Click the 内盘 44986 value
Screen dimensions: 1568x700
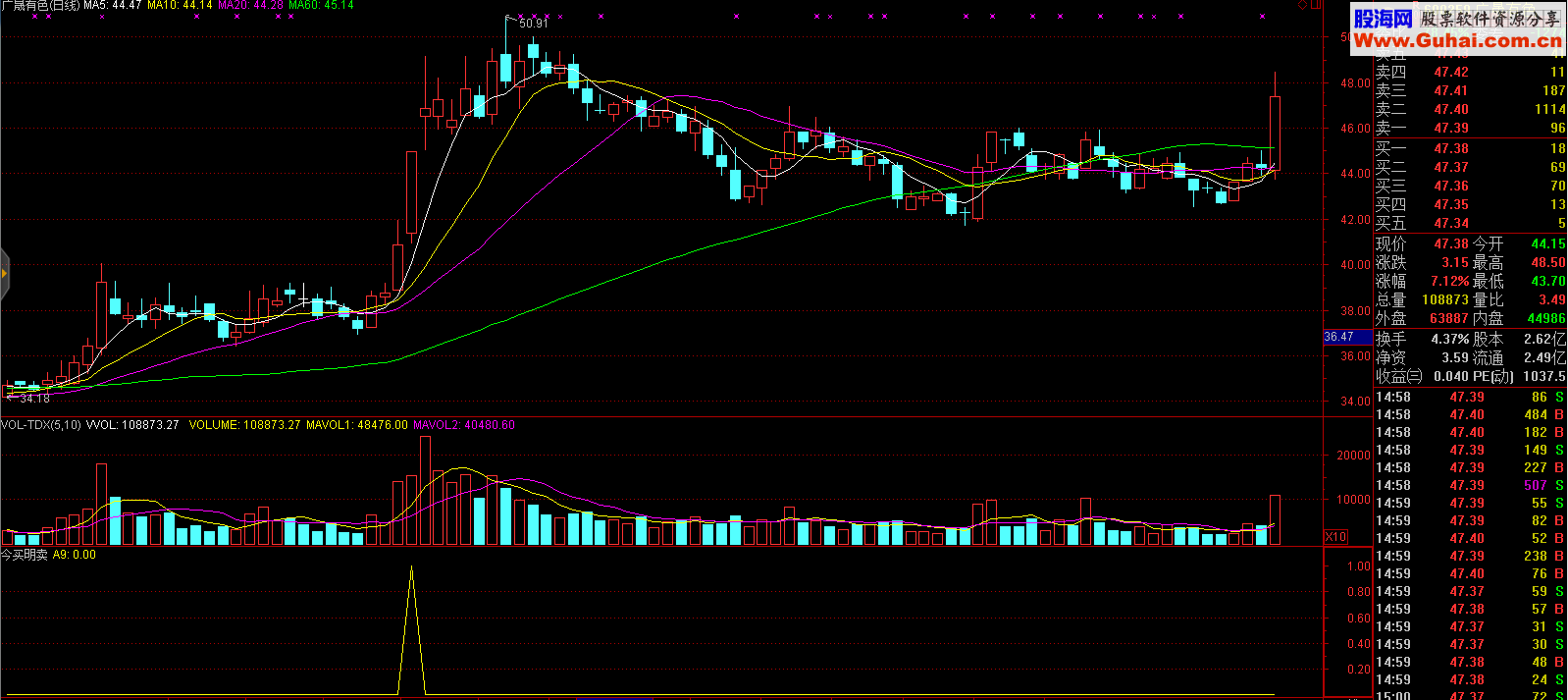pos(1546,318)
